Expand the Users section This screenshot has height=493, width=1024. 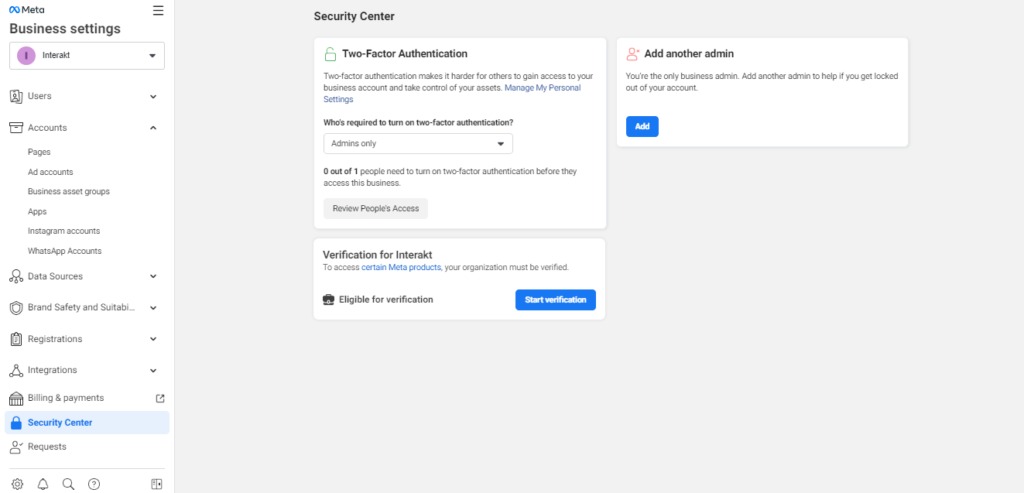point(87,96)
